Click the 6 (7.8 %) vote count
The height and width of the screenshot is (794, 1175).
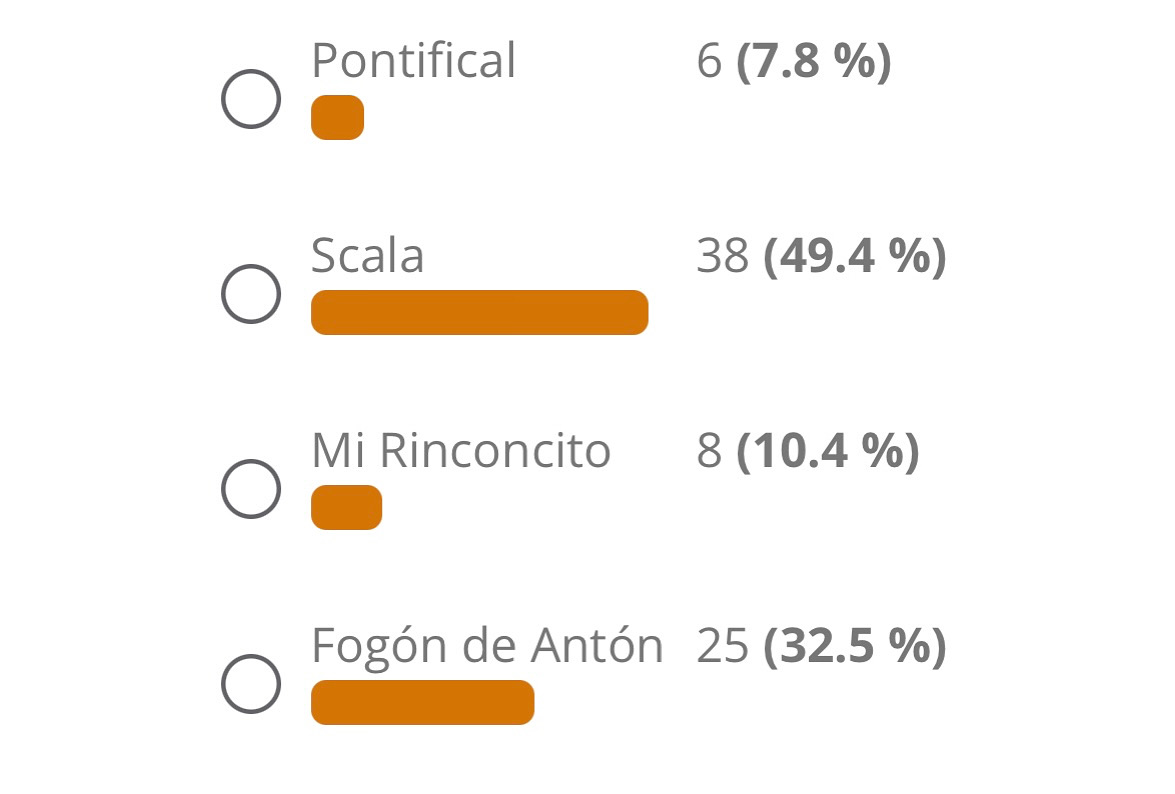point(794,61)
